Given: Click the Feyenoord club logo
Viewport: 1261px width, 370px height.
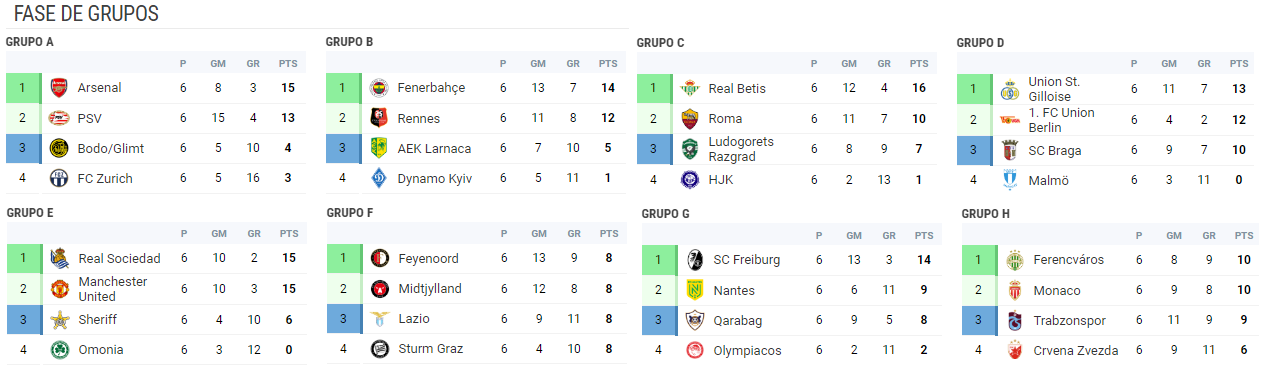Looking at the screenshot, I should (x=379, y=258).
